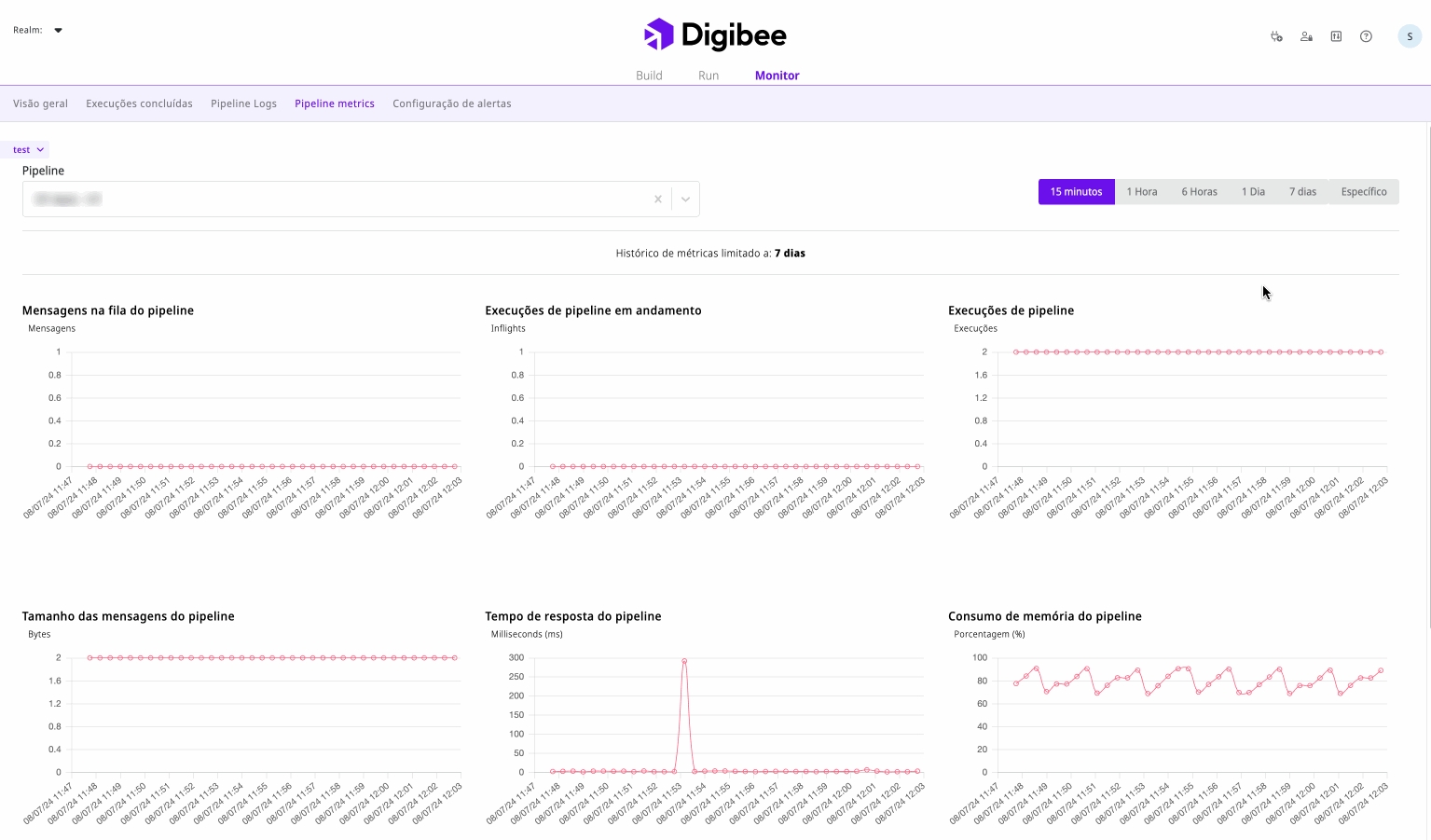The height and width of the screenshot is (840, 1431).
Task: Expand the Pipeline select chevron
Action: 685,199
